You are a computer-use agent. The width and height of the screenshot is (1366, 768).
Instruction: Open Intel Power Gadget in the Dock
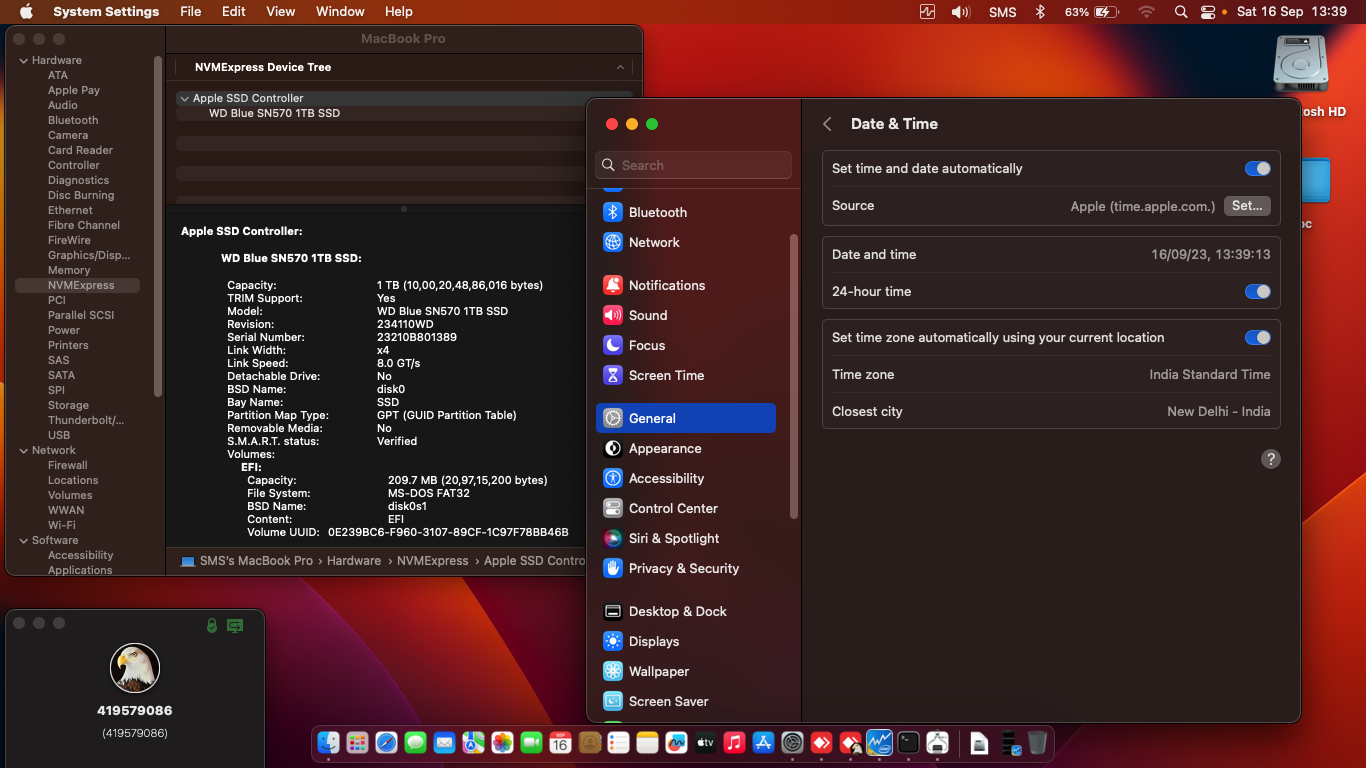(879, 742)
